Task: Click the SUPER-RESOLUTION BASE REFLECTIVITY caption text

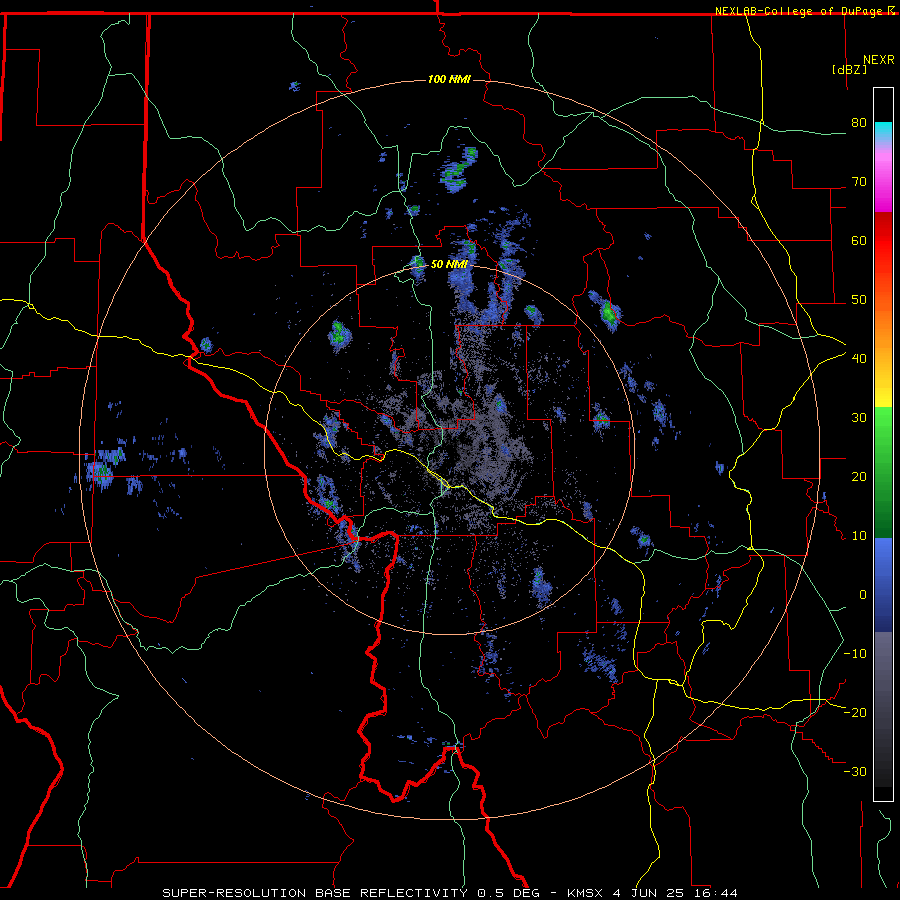Action: (315, 893)
